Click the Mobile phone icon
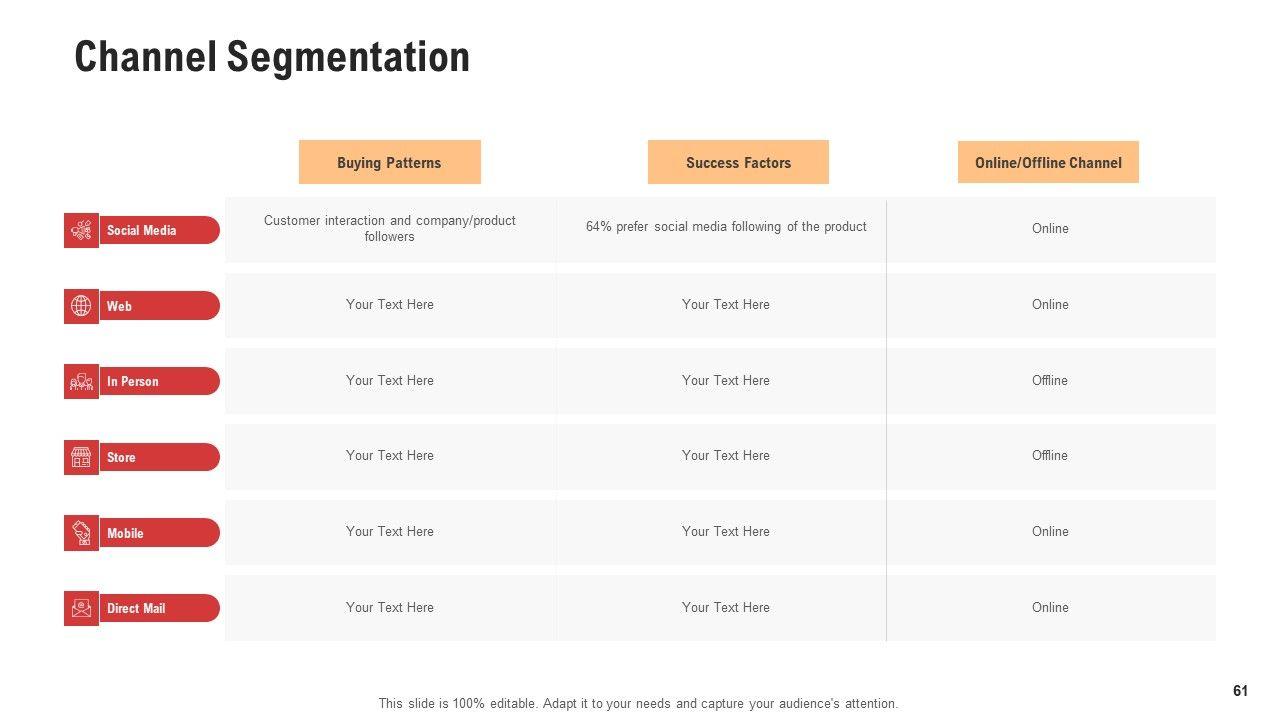This screenshot has width=1280, height=720. (x=81, y=533)
